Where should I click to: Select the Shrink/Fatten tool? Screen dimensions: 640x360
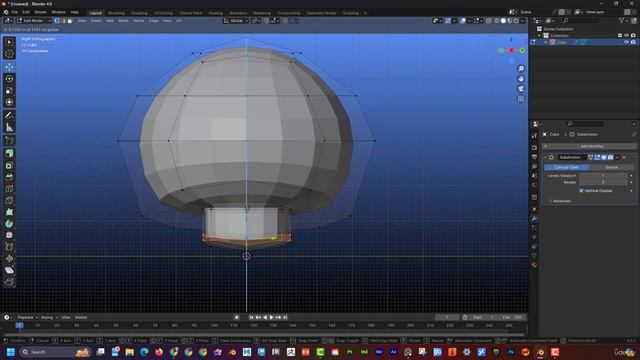click(9, 258)
